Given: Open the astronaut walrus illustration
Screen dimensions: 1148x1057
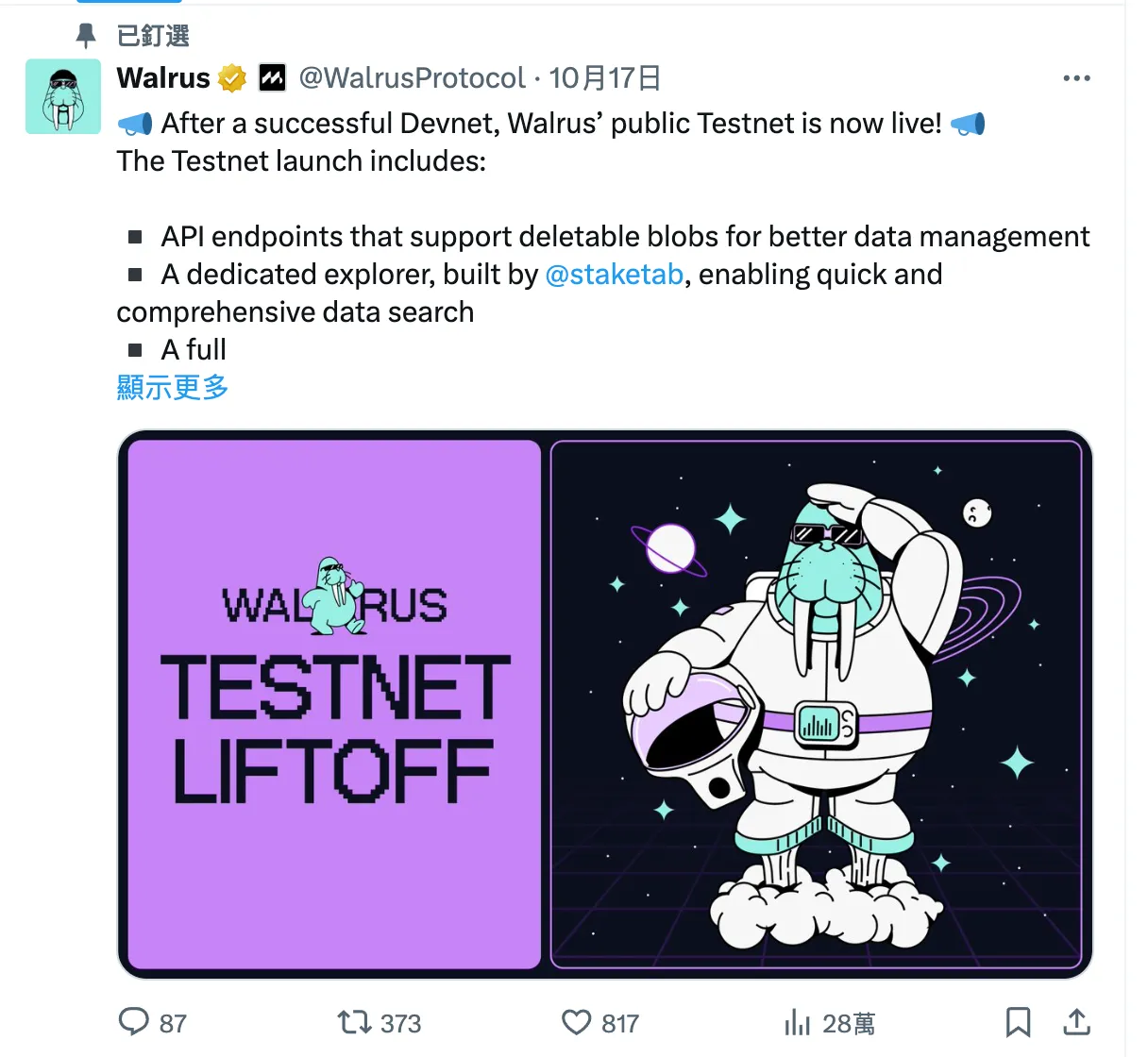Looking at the screenshot, I should pos(816,704).
